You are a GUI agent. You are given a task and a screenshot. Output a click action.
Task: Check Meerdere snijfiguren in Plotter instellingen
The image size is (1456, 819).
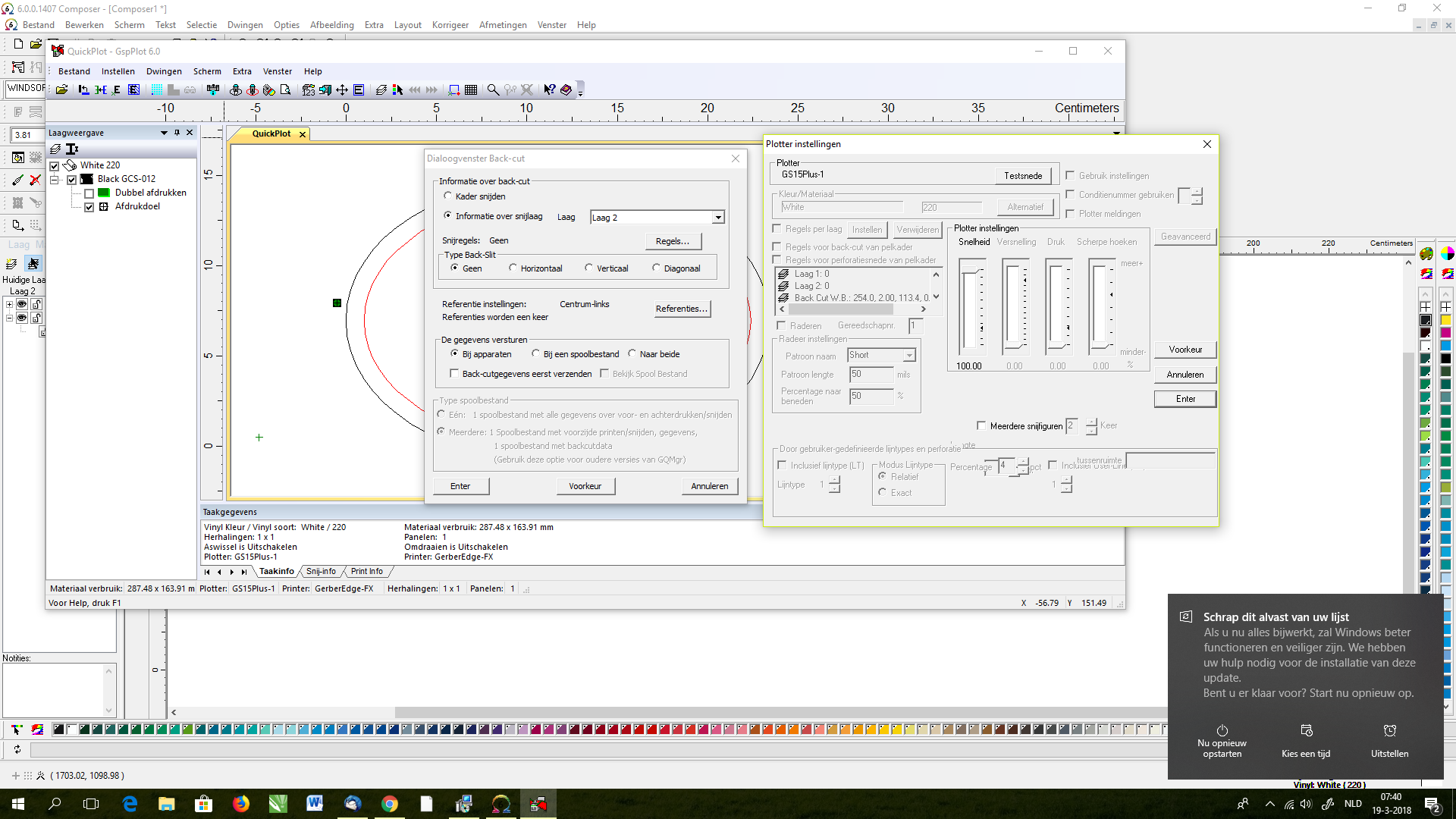click(981, 425)
